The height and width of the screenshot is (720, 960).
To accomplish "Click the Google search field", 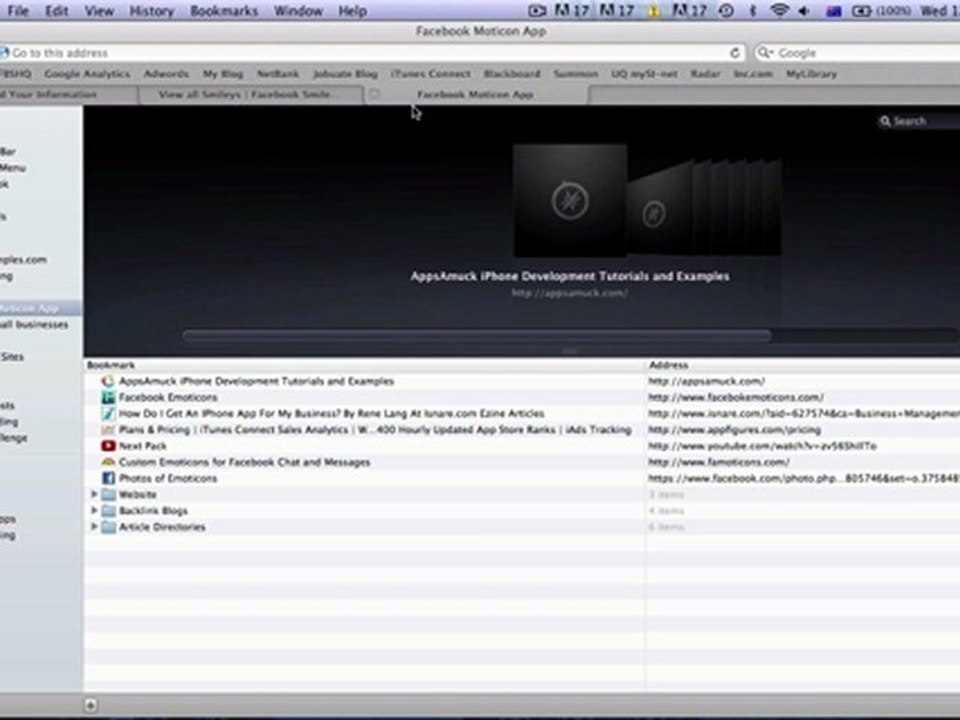I will tap(857, 53).
